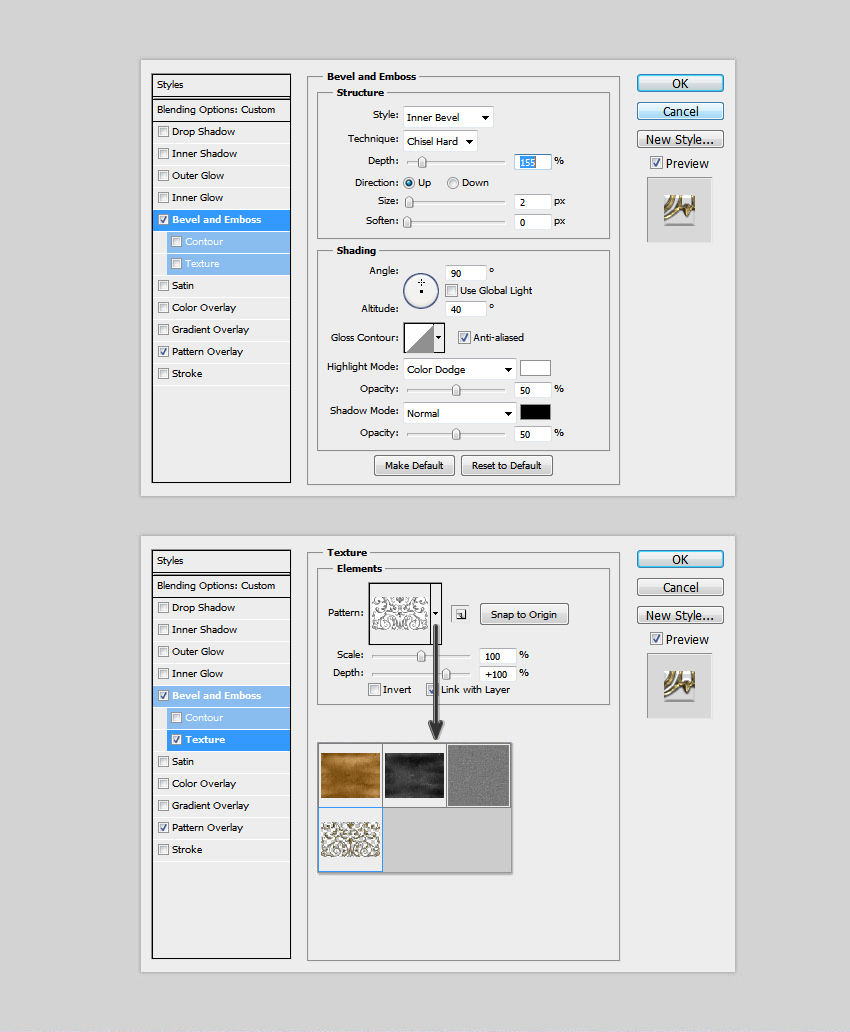The width and height of the screenshot is (850, 1032).
Task: Open the Highlight Mode dropdown
Action: click(x=460, y=369)
